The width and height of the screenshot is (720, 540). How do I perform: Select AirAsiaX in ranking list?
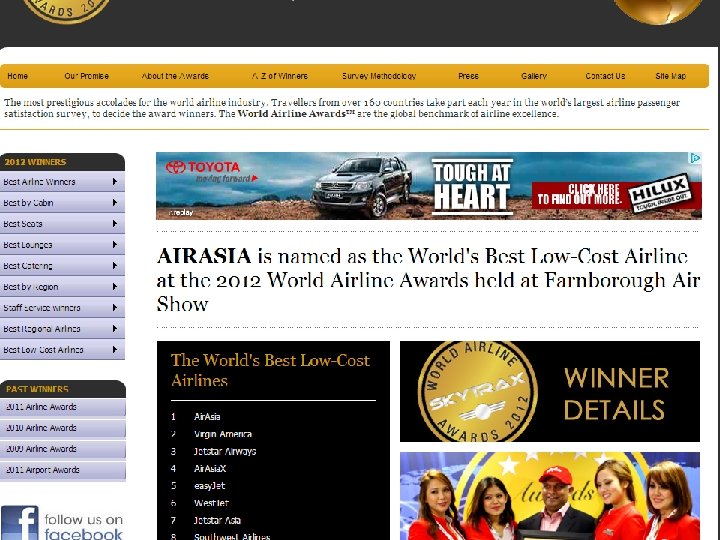(210, 469)
